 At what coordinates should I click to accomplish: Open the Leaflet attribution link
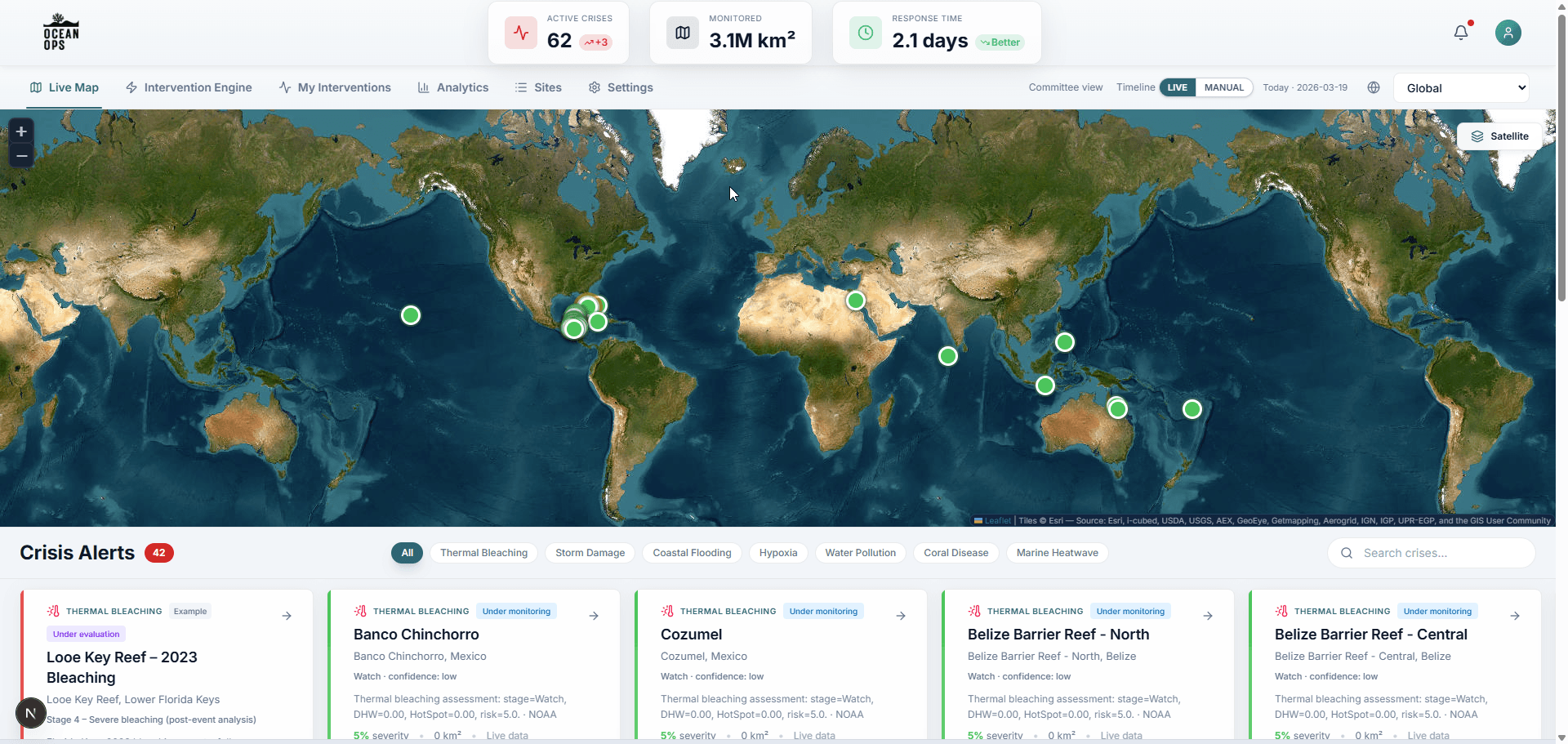pyautogui.click(x=997, y=520)
